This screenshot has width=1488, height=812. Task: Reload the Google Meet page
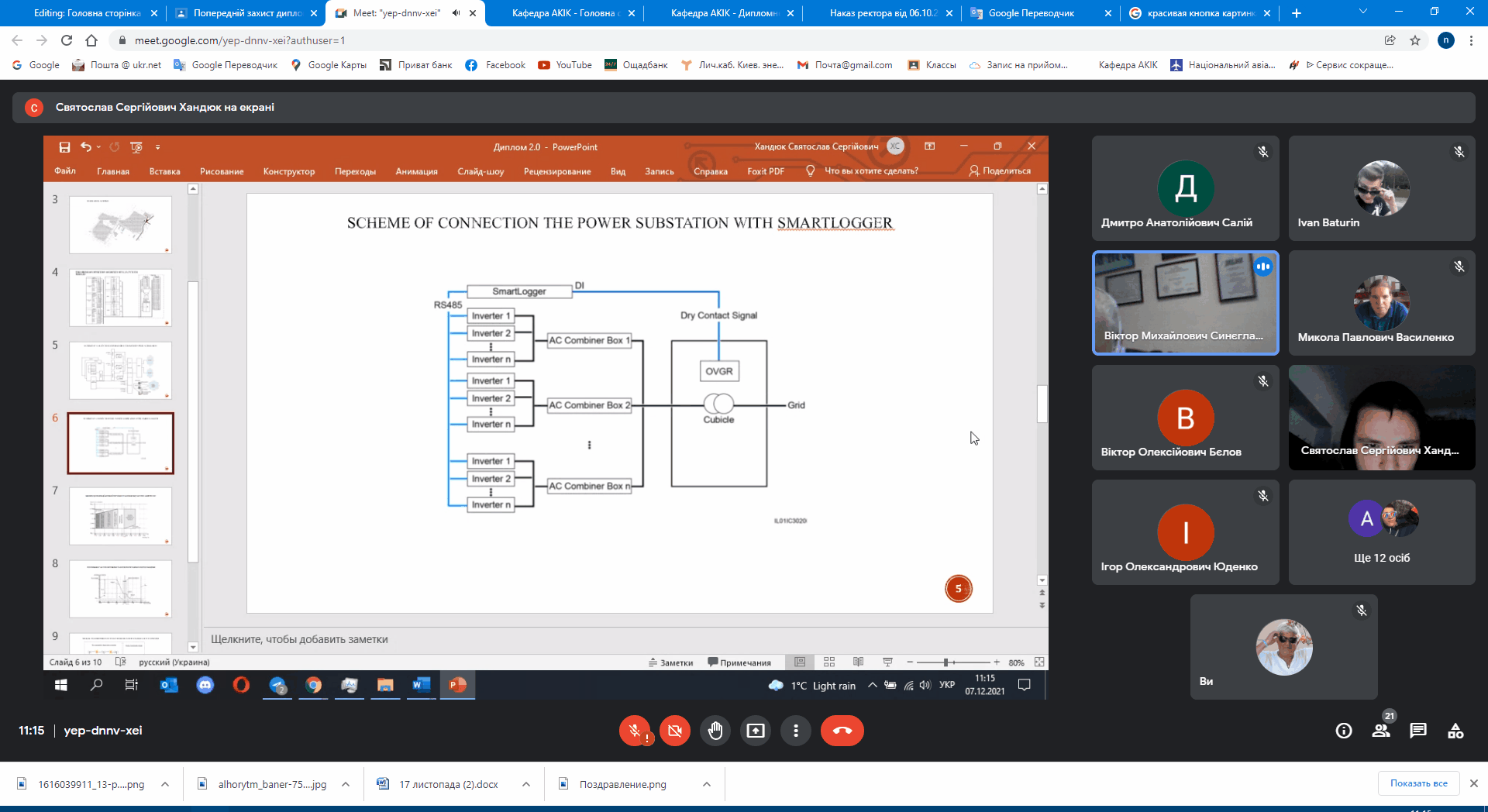pos(67,40)
